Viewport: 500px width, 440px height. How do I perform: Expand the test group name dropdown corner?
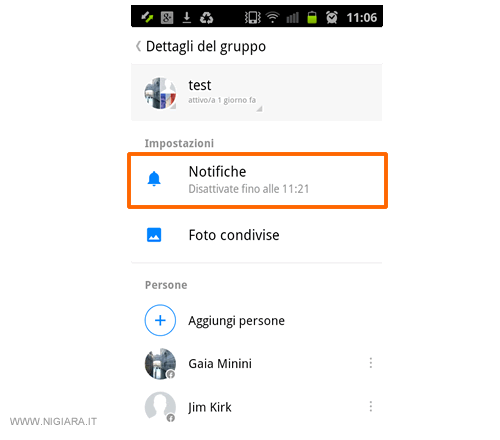(x=260, y=109)
